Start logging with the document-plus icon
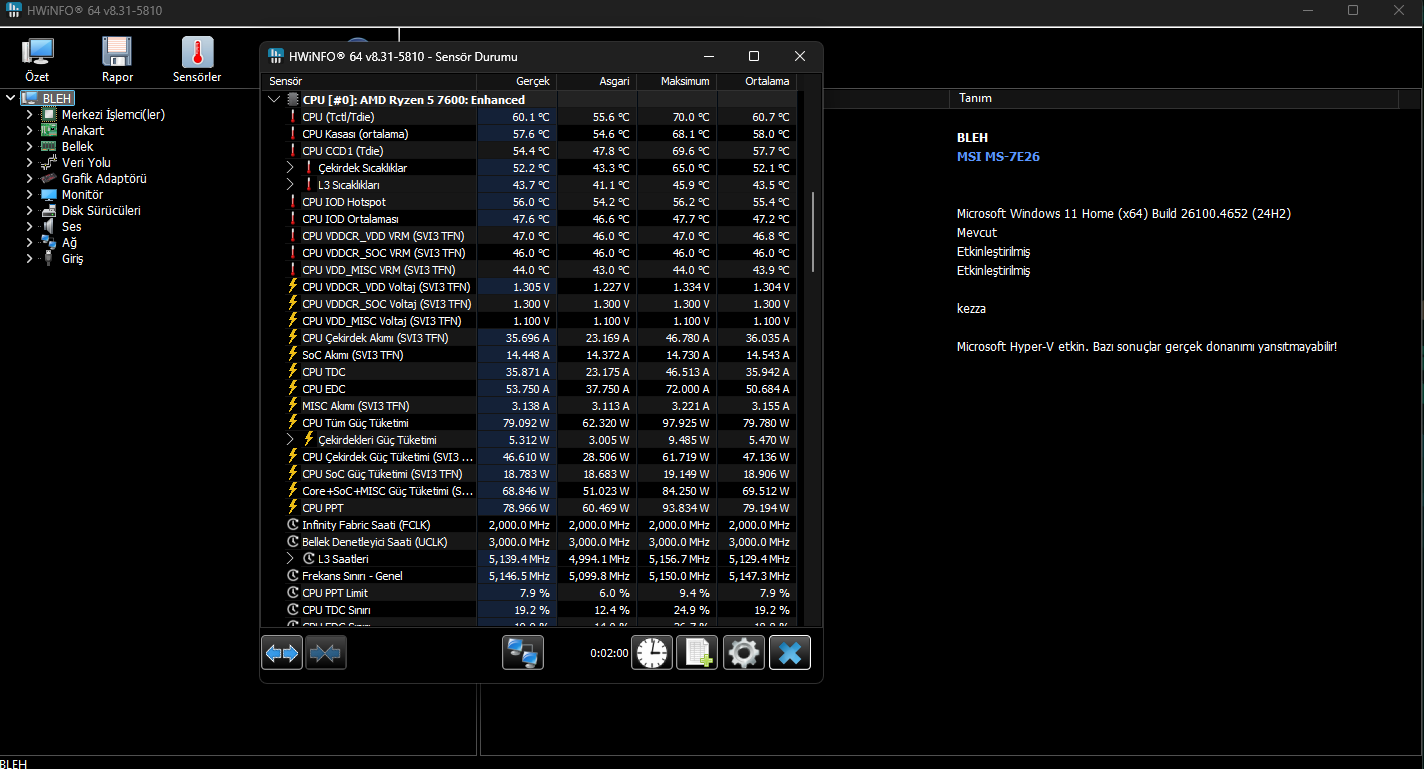 (697, 653)
